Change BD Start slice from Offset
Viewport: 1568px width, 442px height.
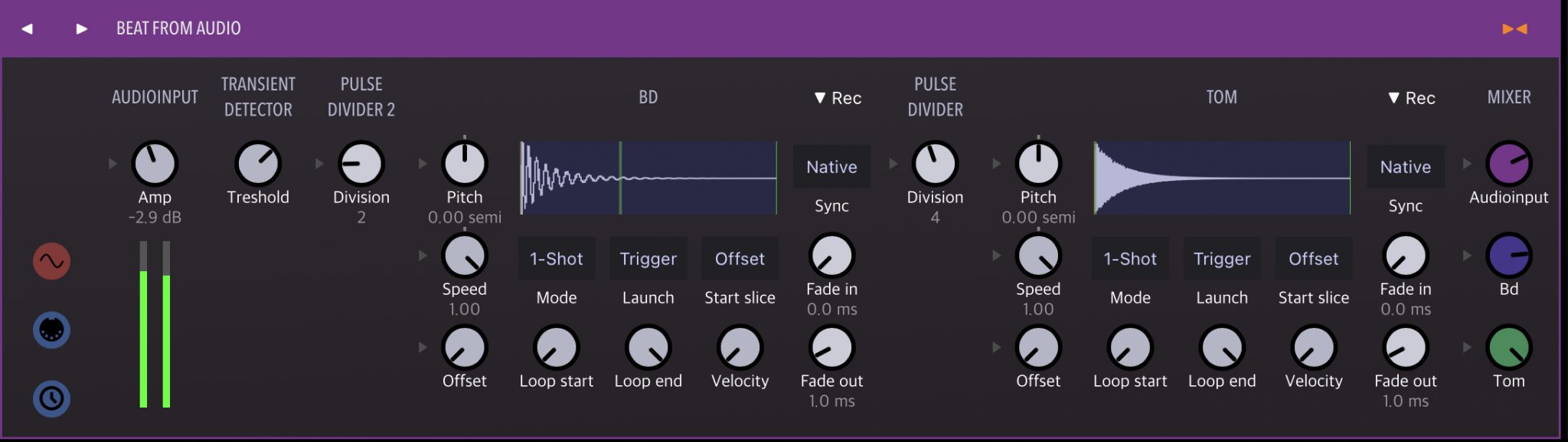click(x=740, y=259)
